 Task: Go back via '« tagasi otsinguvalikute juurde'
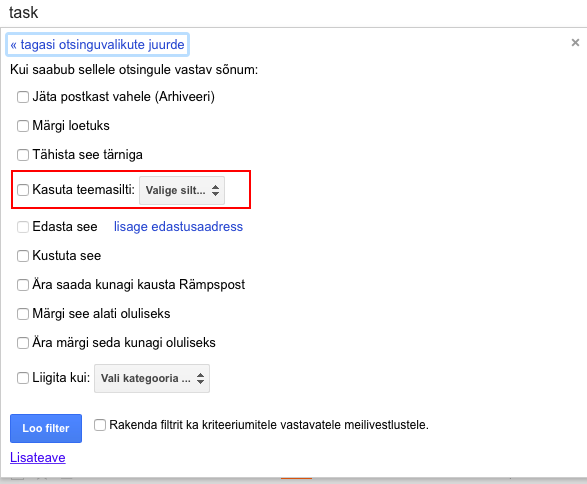[x=97, y=45]
